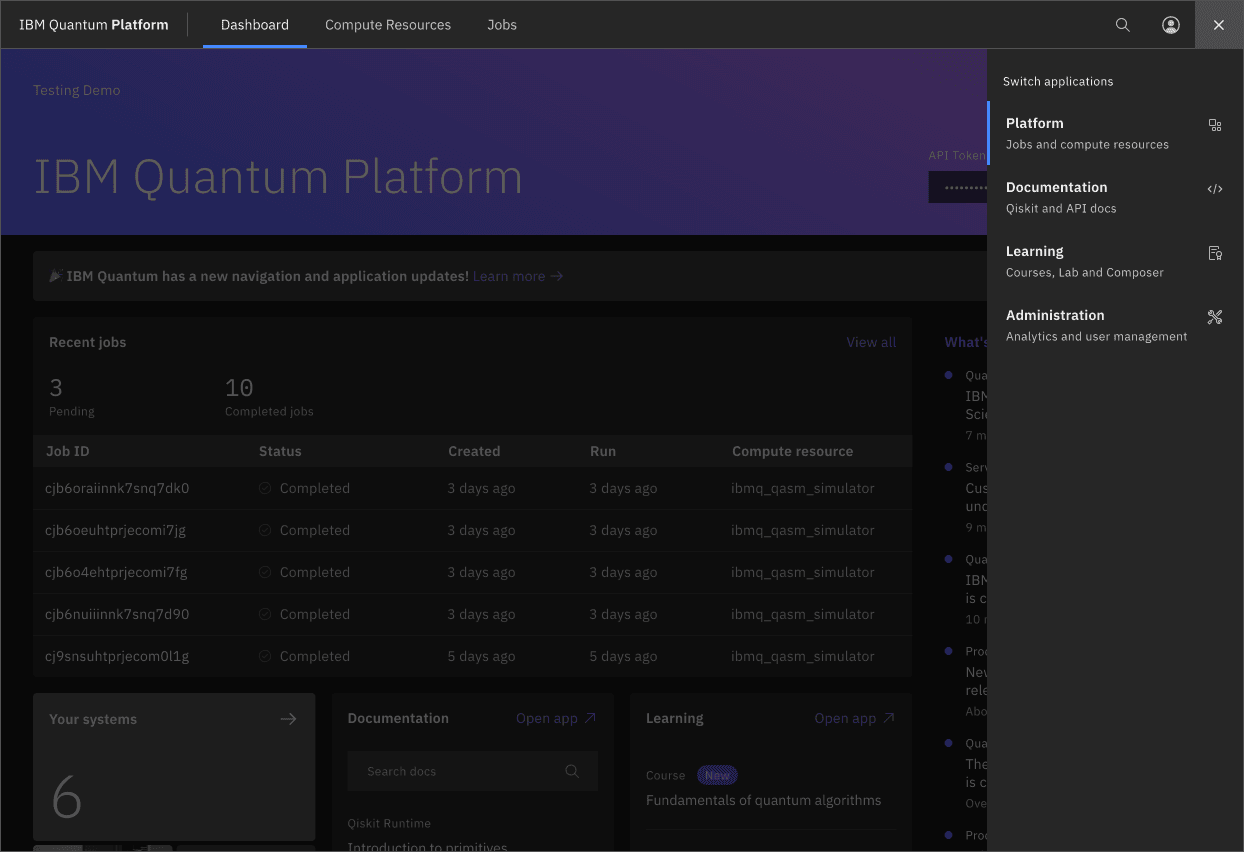Open job cjb6oraiinnk7snq7dk0
This screenshot has width=1244, height=852.
pos(117,488)
